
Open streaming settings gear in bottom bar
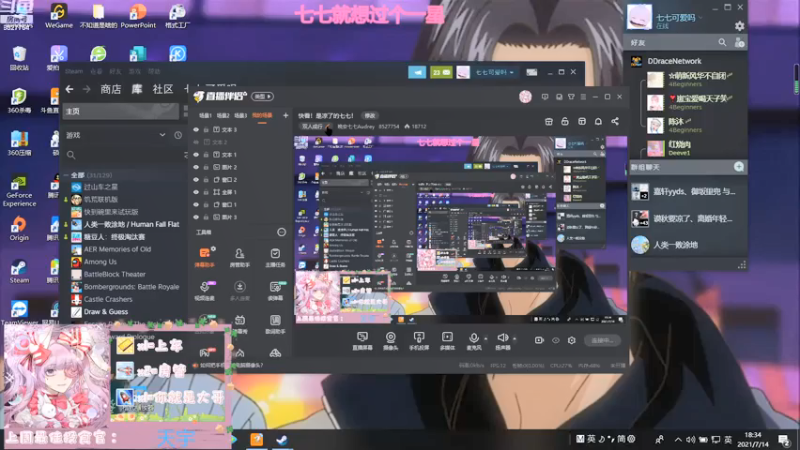click(x=571, y=340)
